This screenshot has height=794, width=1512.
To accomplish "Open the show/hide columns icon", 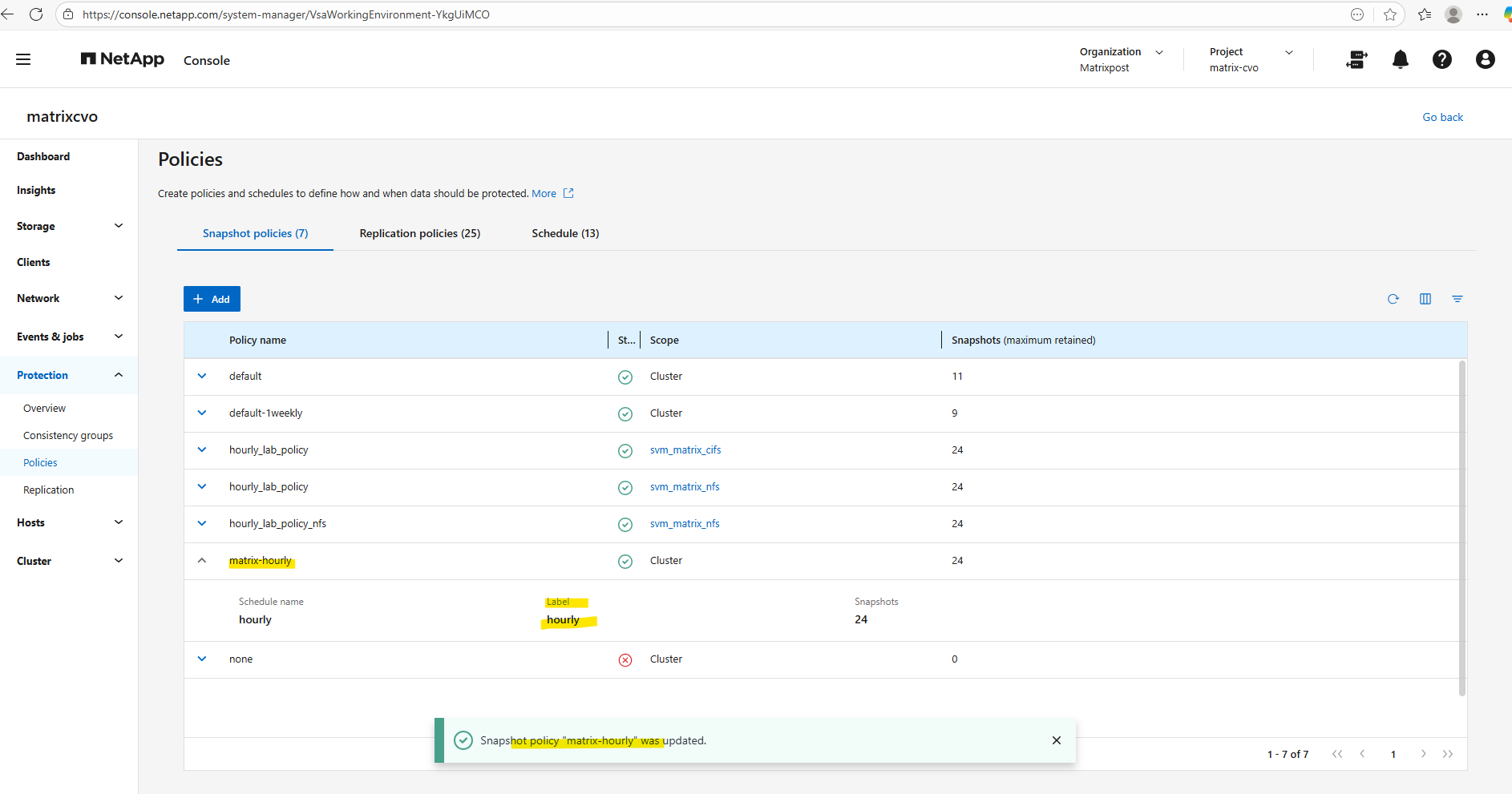I will [1425, 299].
